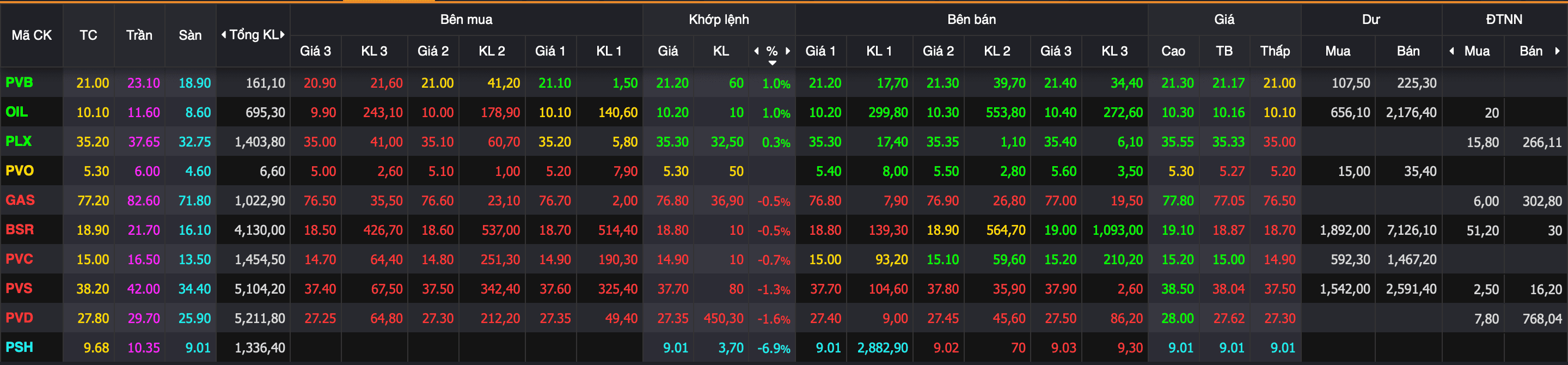Sort by Mã CK column header
Screen dimensions: 1568x365
click(32, 35)
